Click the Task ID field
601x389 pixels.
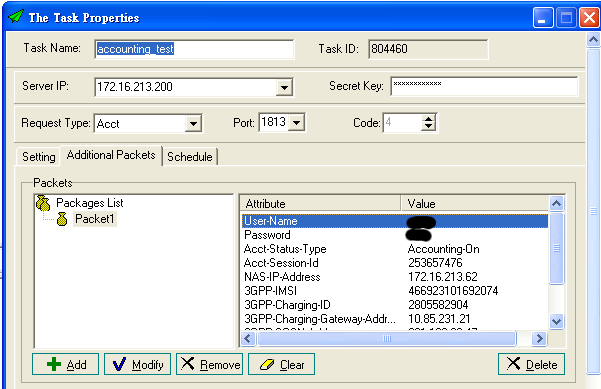point(428,49)
